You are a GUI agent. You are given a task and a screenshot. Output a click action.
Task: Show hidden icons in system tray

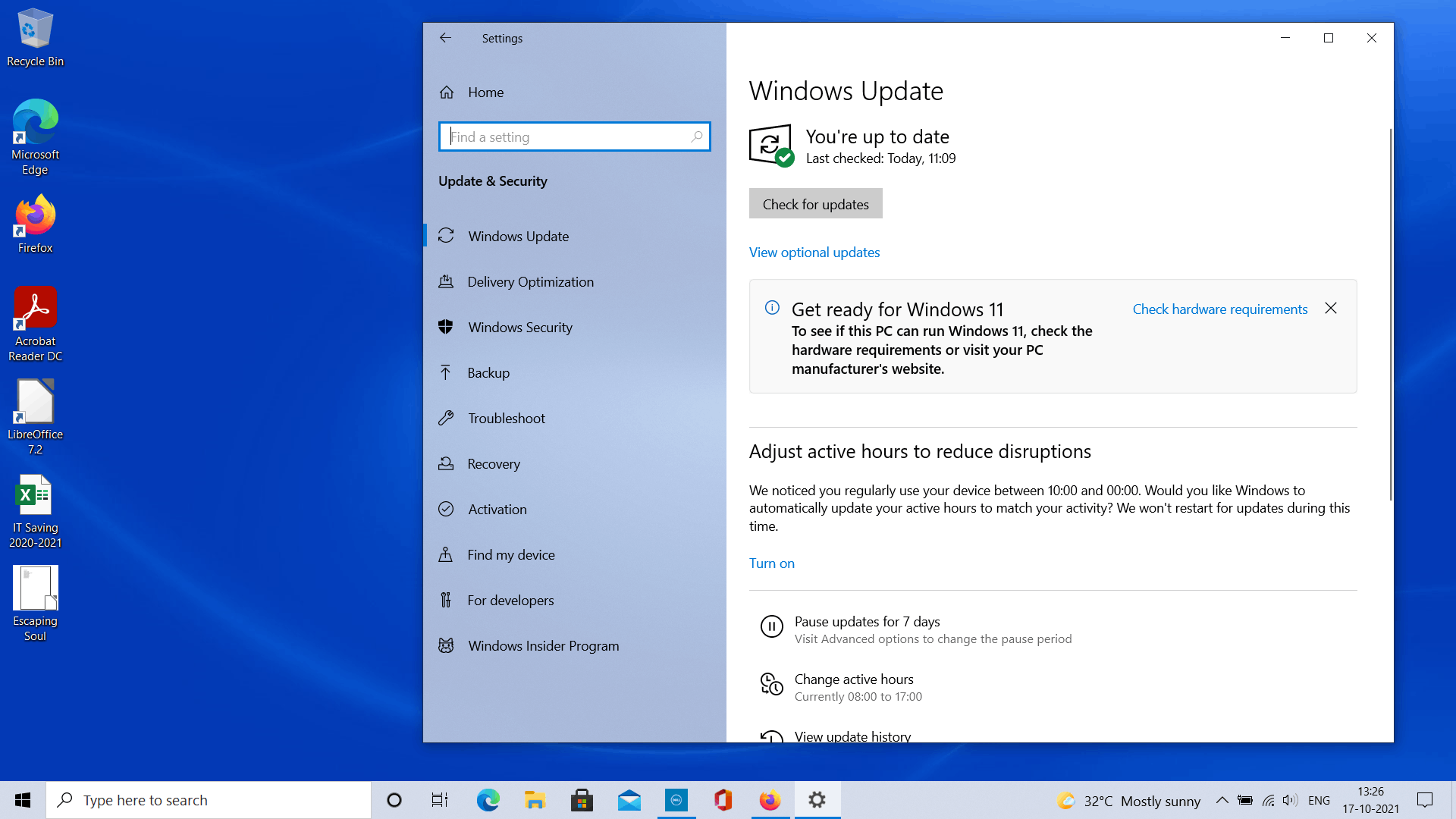click(x=1222, y=801)
